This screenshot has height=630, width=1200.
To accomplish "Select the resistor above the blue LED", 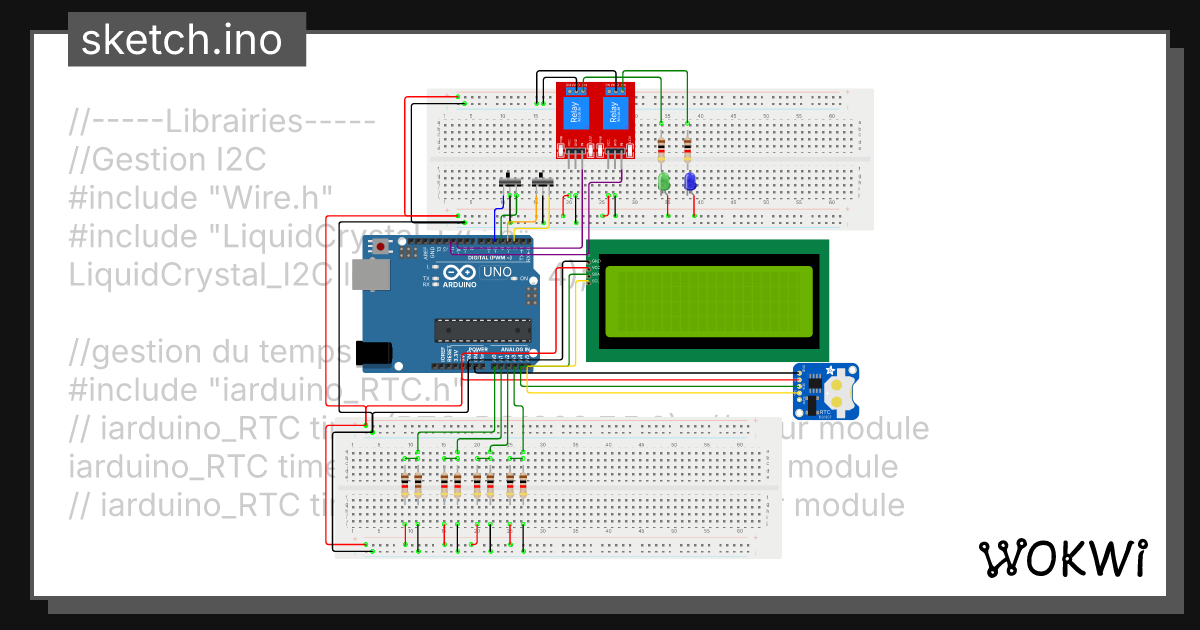I will pos(688,149).
